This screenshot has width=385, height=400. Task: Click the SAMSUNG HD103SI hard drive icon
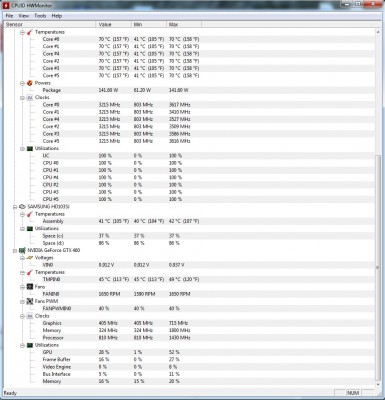[22, 207]
